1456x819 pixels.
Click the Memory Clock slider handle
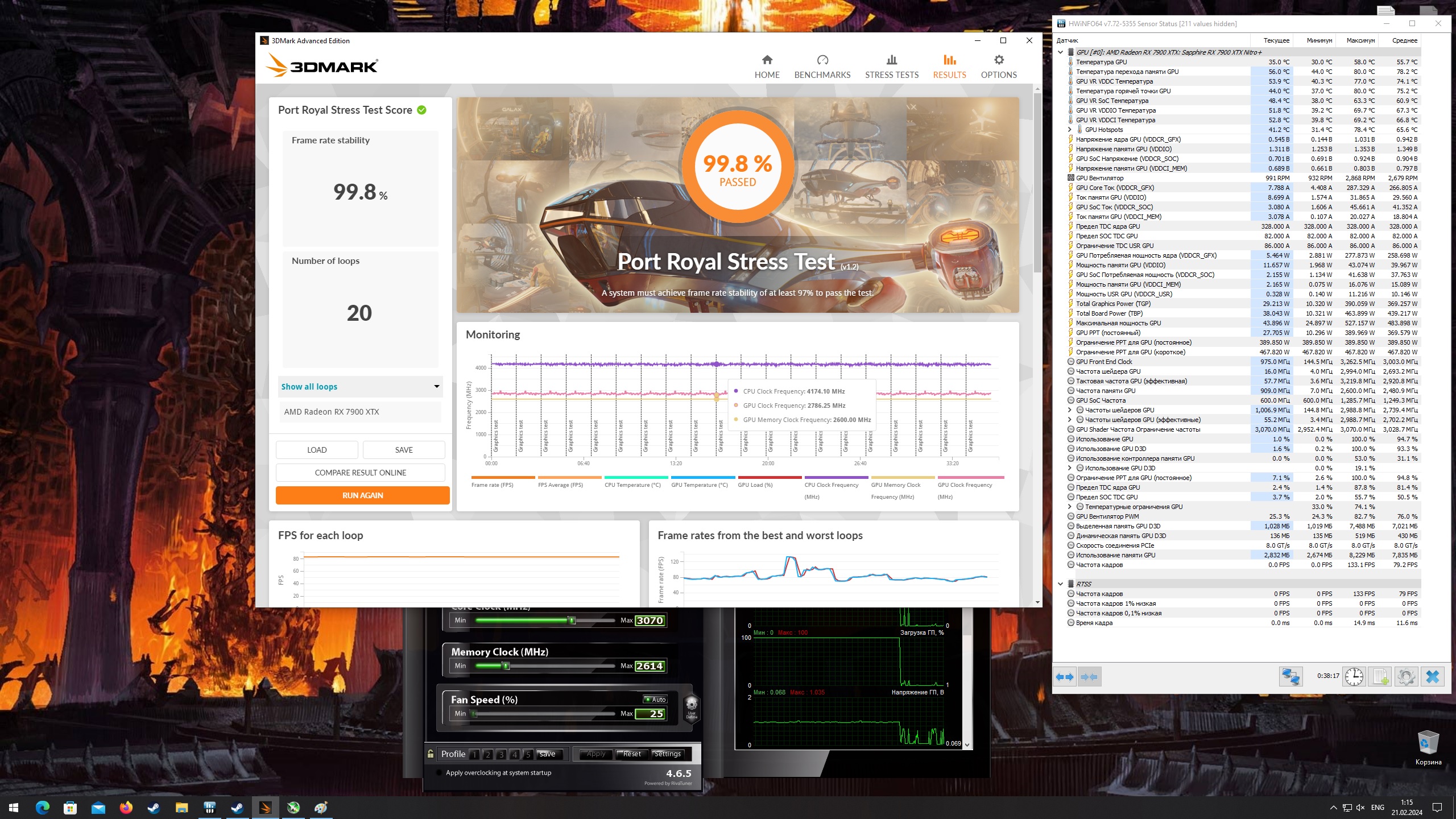(x=506, y=666)
